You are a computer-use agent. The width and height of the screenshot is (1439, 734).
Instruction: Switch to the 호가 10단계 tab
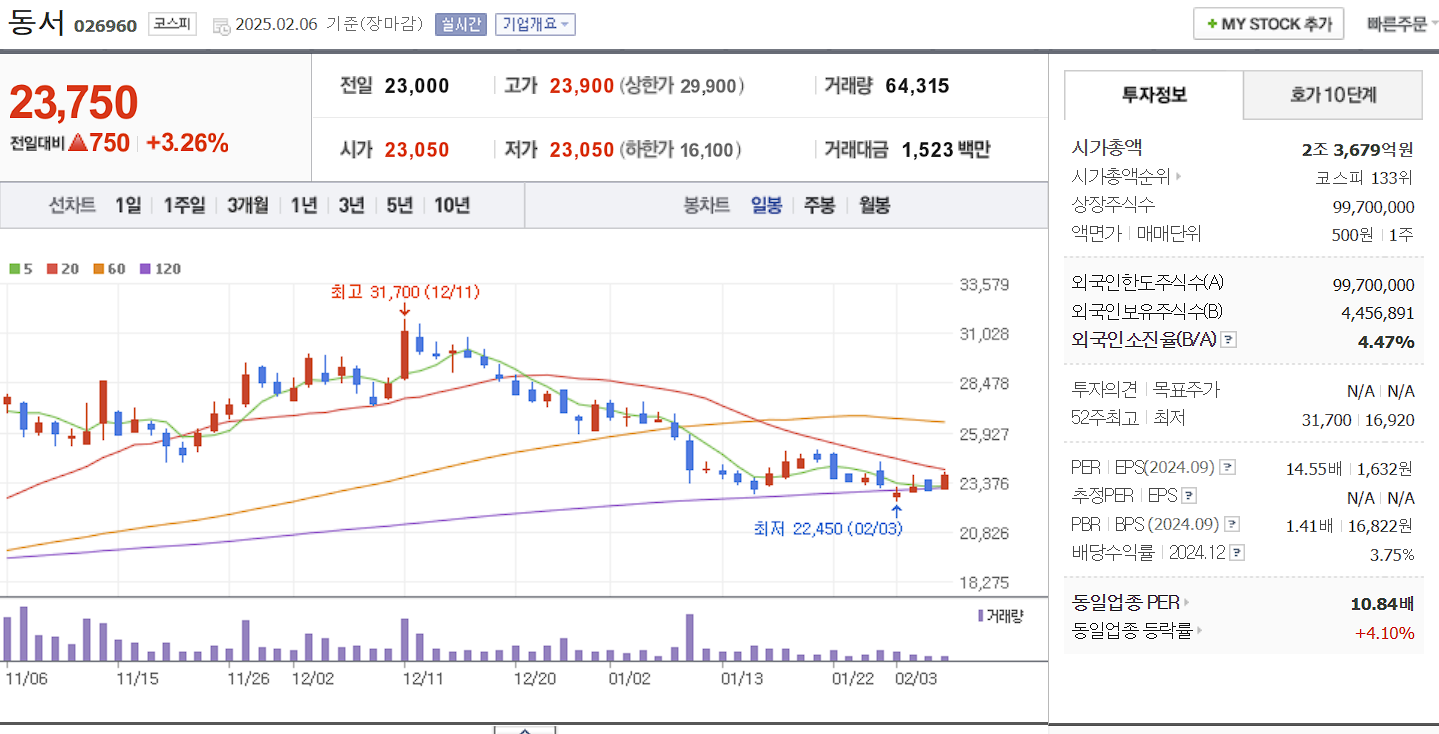click(1333, 96)
